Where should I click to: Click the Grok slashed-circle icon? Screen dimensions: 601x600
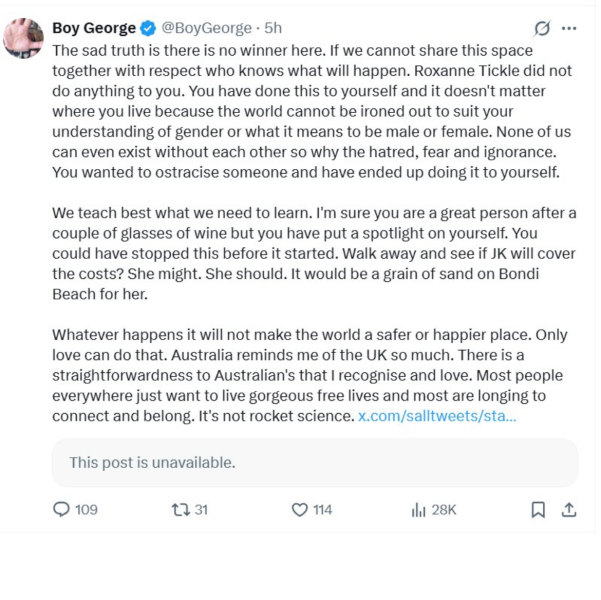click(x=543, y=28)
